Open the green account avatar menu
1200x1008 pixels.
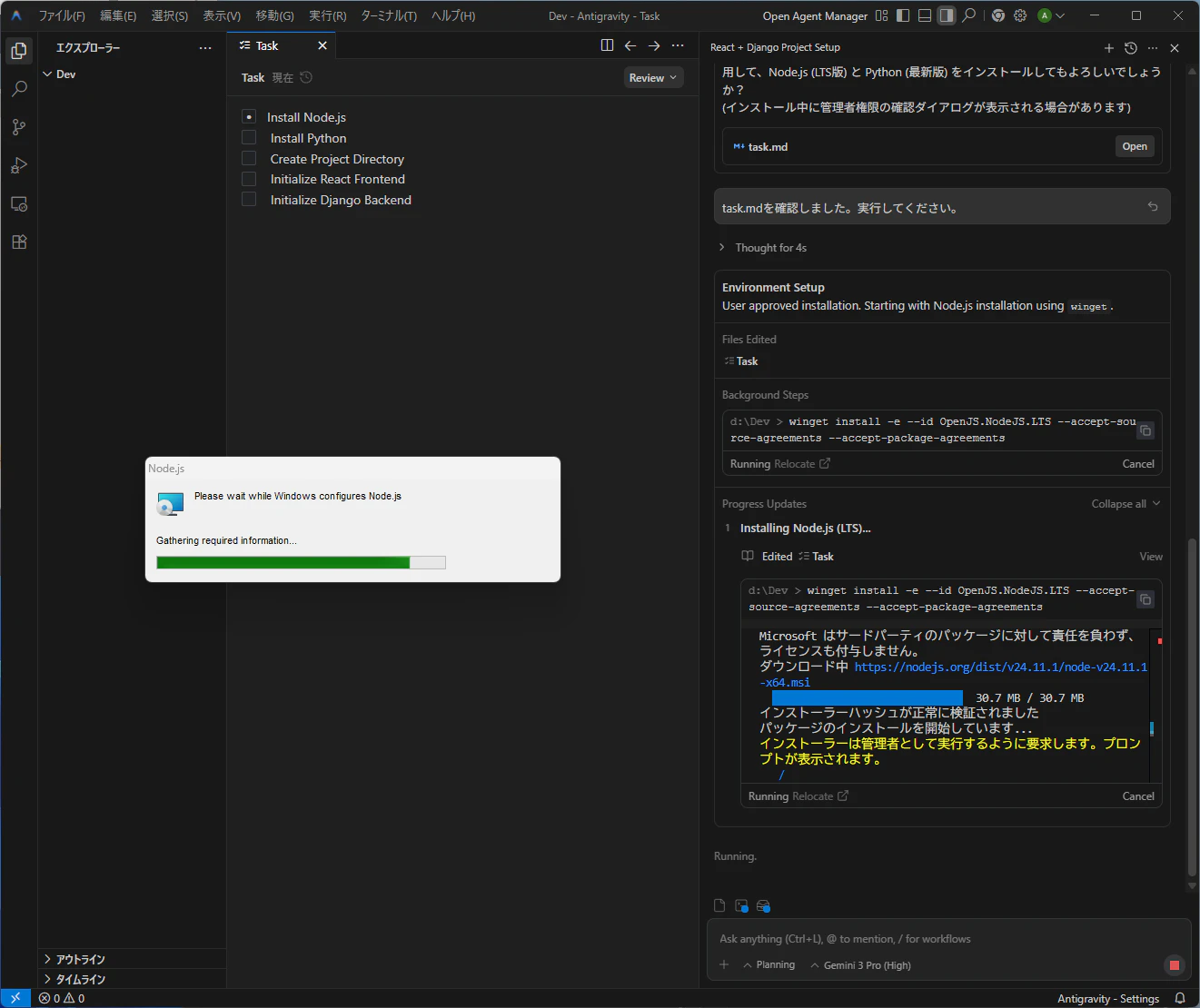tap(1051, 15)
